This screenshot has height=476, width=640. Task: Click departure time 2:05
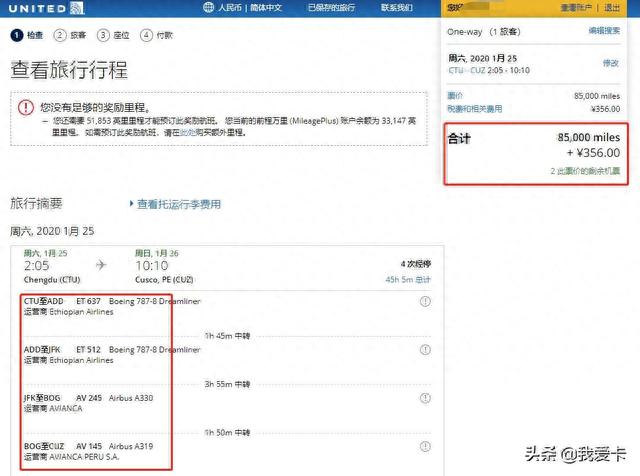[37, 266]
